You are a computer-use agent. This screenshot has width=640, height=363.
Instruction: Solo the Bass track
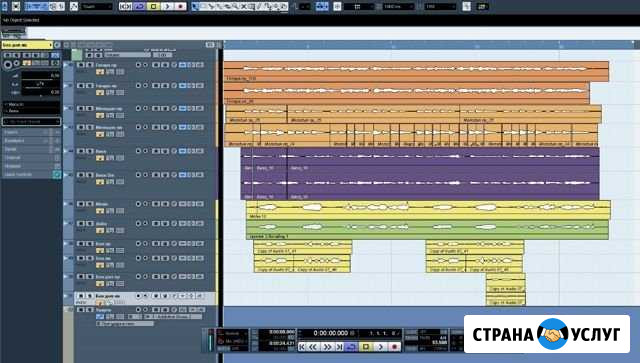coord(90,151)
